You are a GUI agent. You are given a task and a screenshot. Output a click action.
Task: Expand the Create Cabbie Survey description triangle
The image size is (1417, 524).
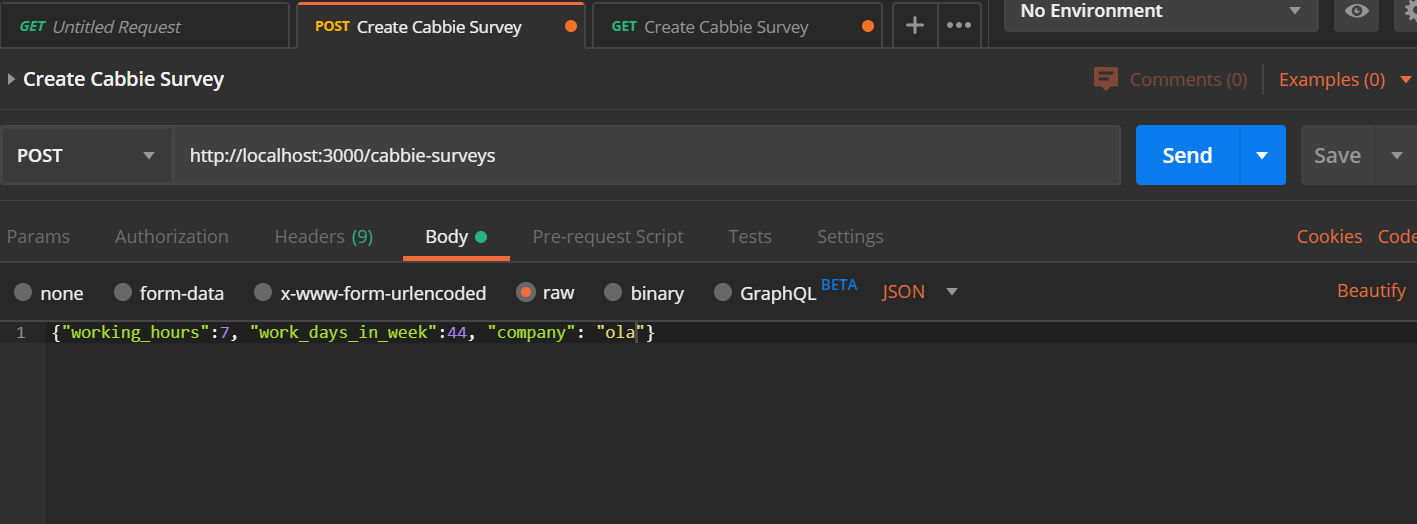coord(11,79)
